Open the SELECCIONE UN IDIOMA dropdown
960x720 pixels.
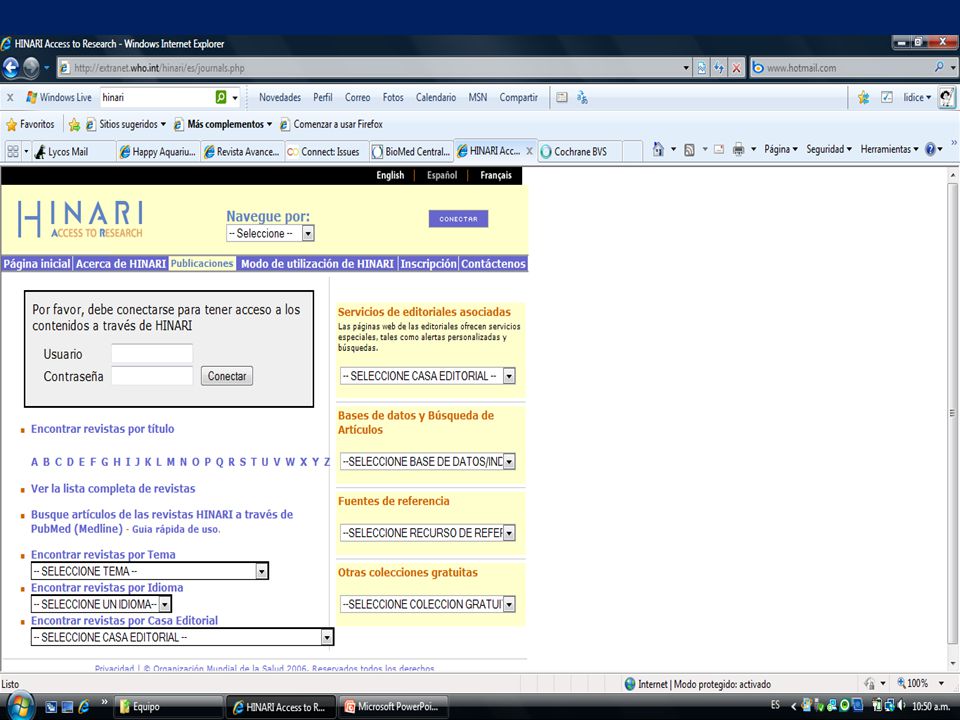click(101, 604)
